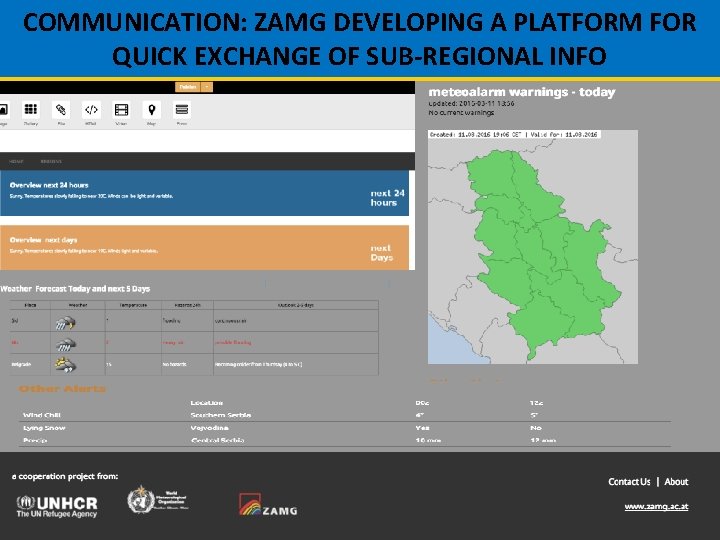Viewport: 720px width, 540px height.
Task: Click the Location column header in alerts
Action: point(206,403)
